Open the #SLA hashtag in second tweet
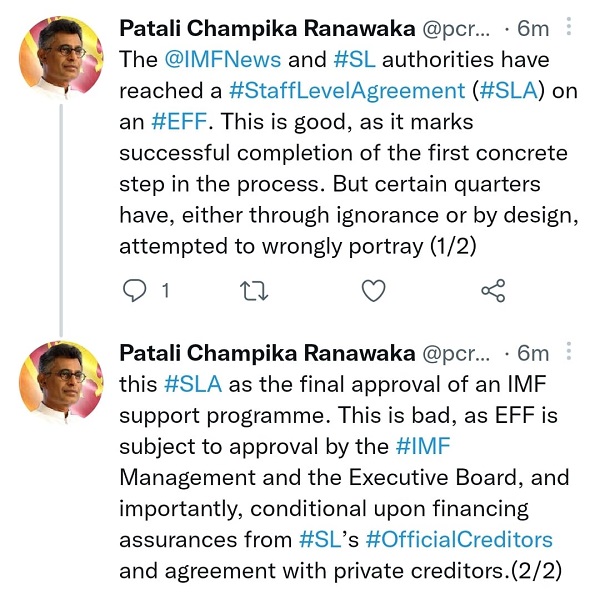The height and width of the screenshot is (595, 600). [x=193, y=384]
